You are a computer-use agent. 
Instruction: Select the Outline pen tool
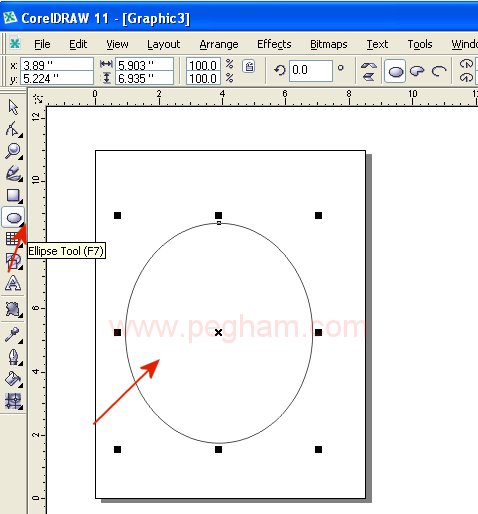[13, 357]
